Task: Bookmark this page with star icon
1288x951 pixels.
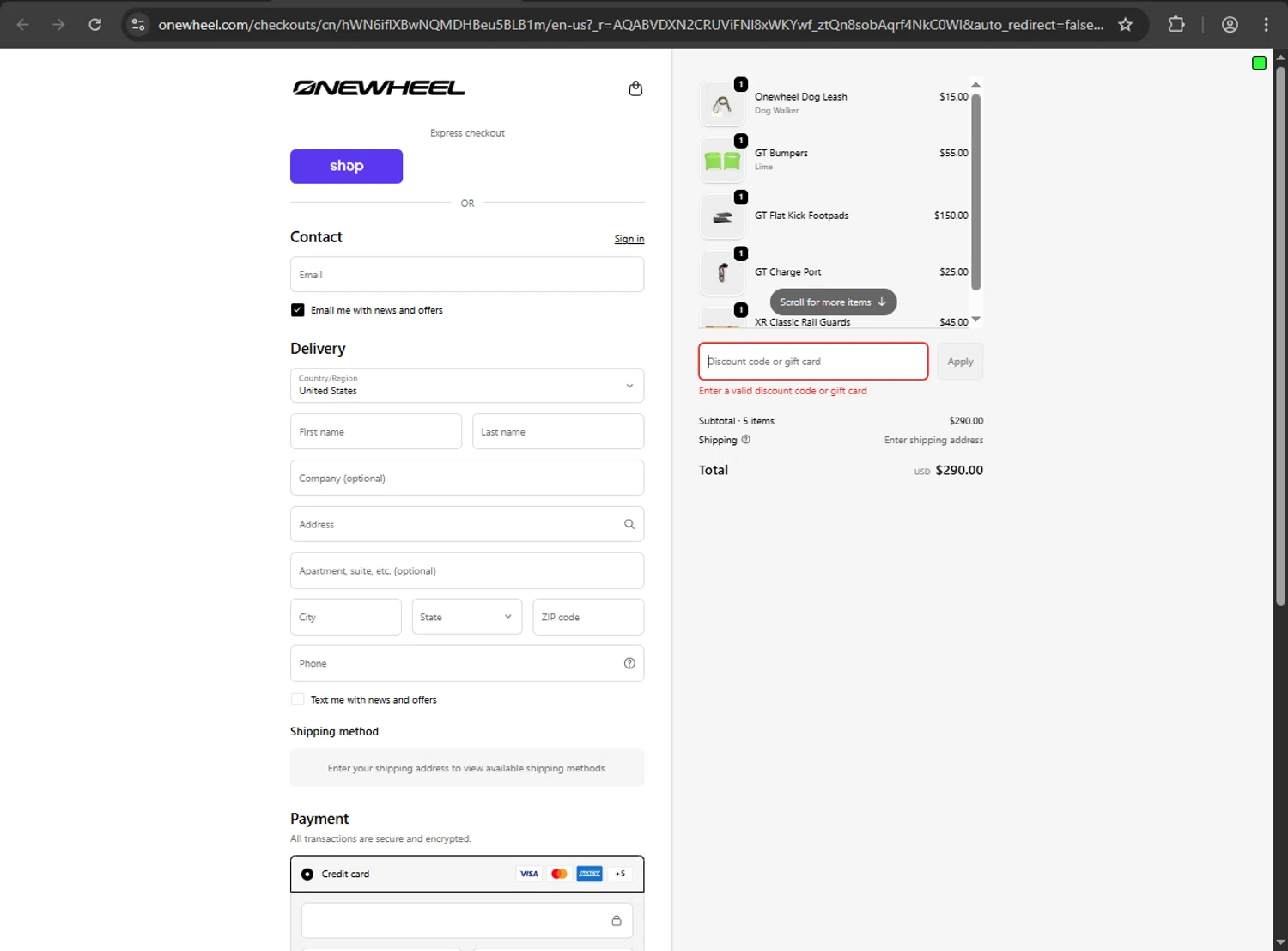Action: (1125, 25)
